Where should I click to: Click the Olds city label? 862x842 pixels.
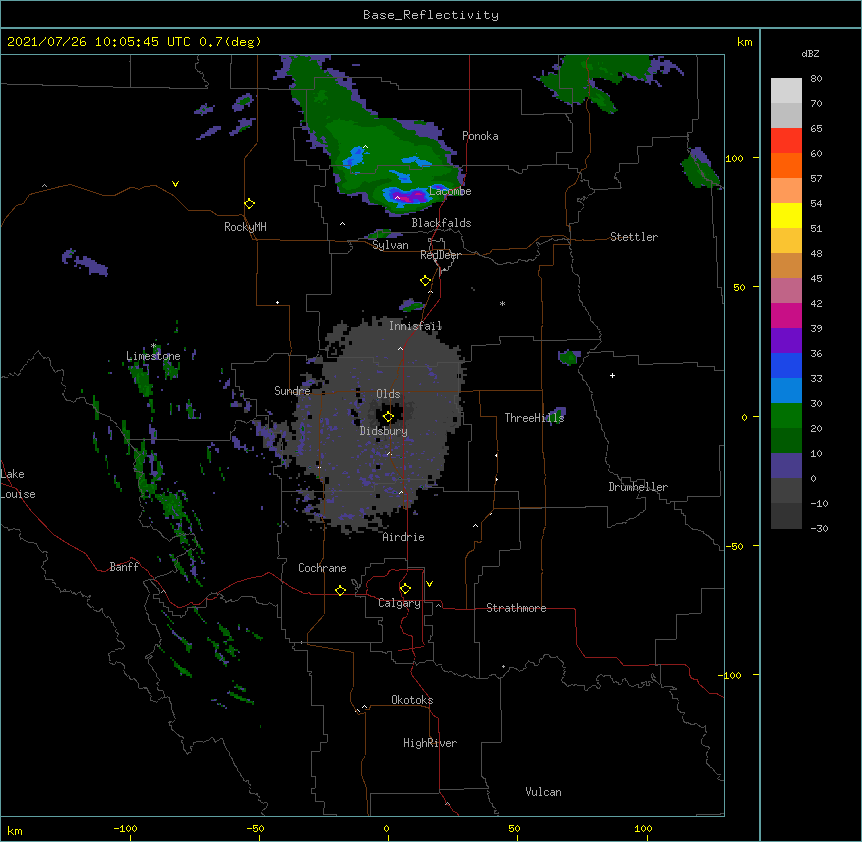388,394
